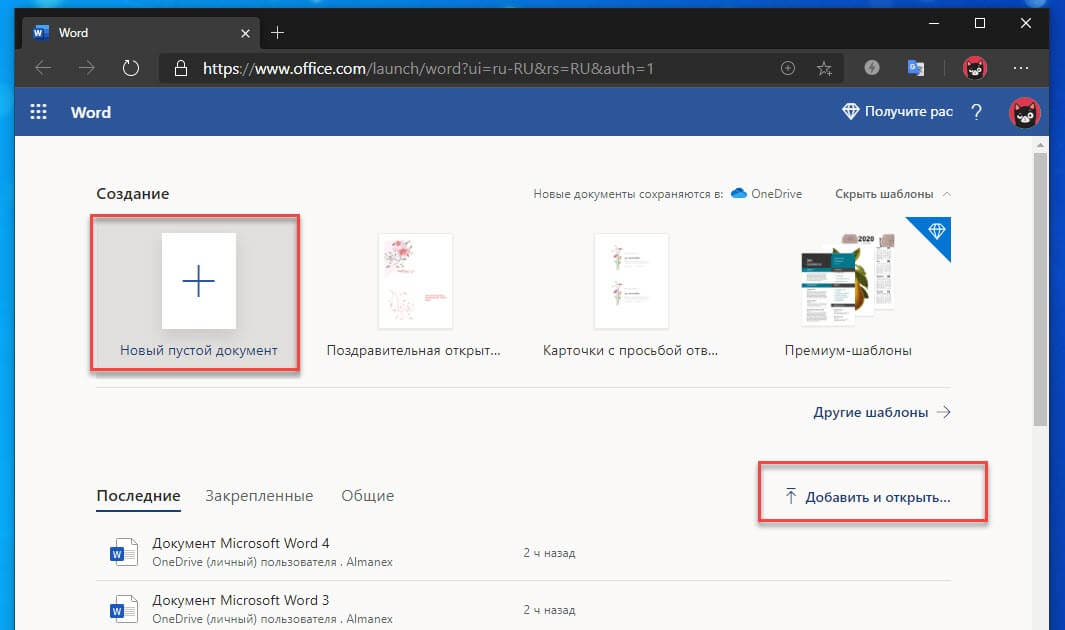Switch to the Закрепленные tab
This screenshot has width=1065, height=630.
259,496
